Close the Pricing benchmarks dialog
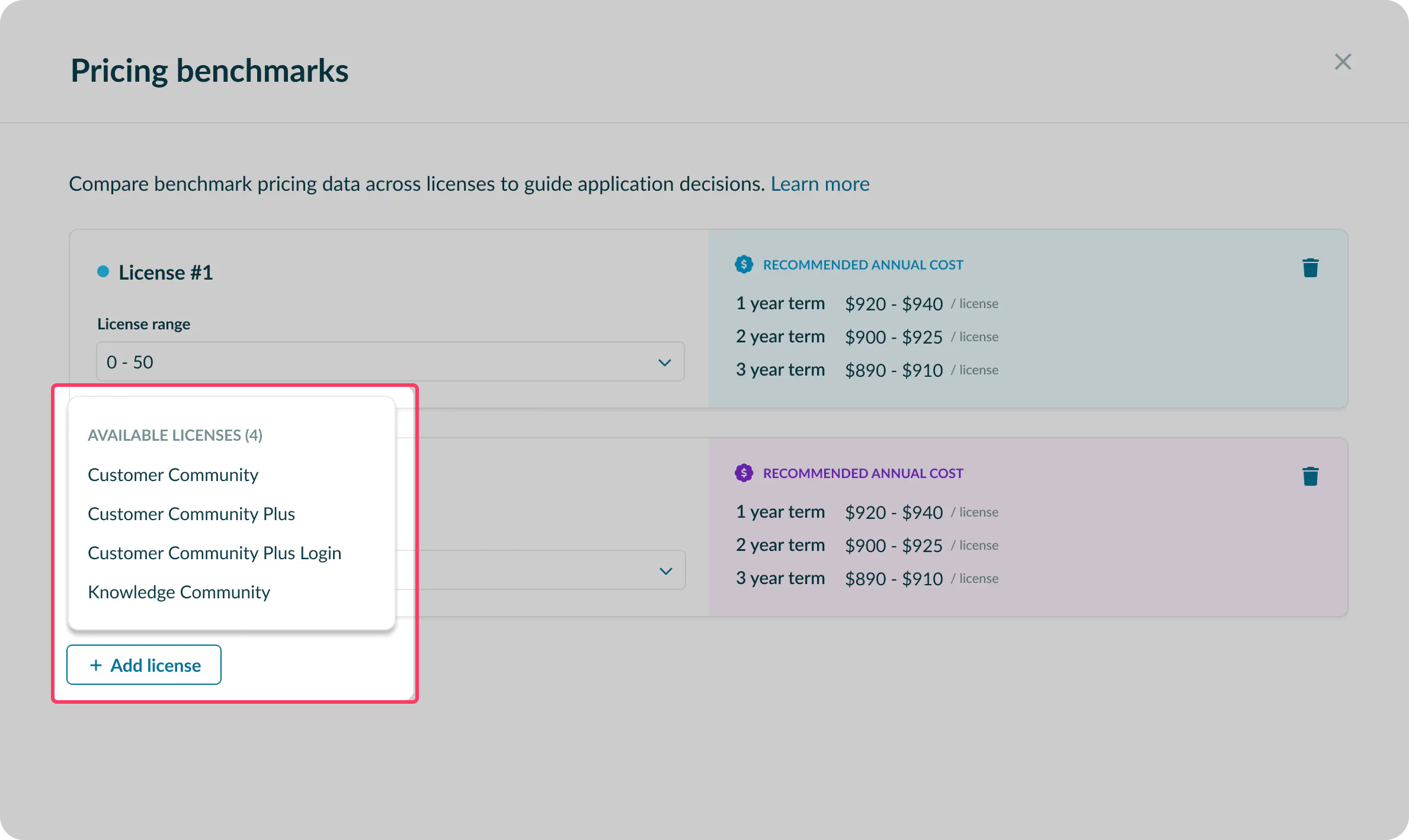The height and width of the screenshot is (840, 1409). click(x=1342, y=62)
